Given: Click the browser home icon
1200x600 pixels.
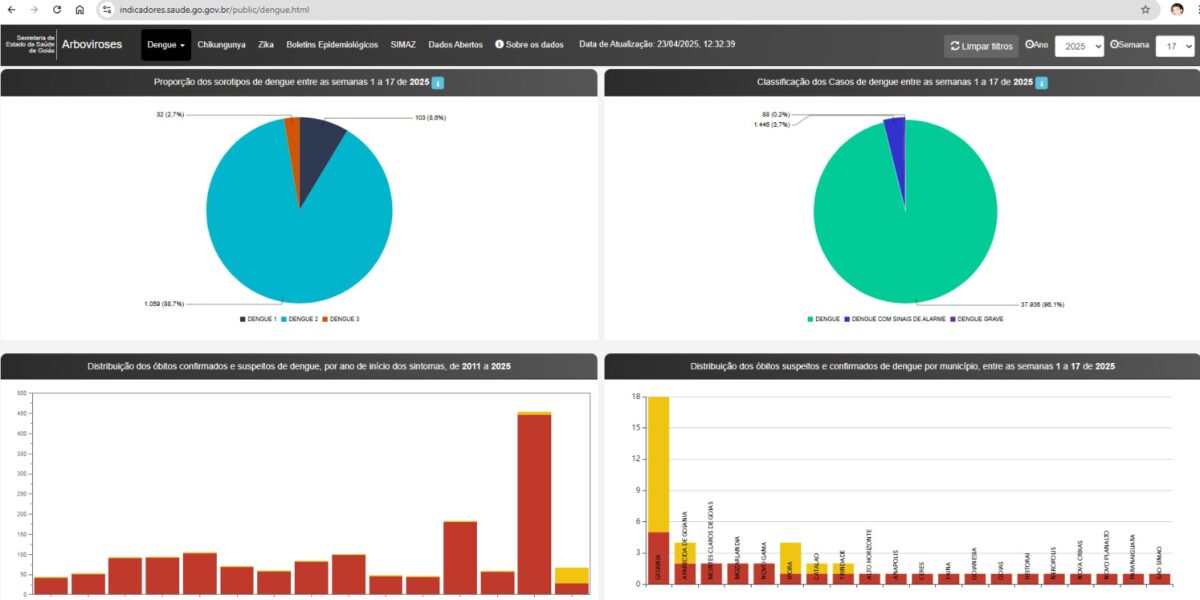Looking at the screenshot, I should [x=80, y=9].
